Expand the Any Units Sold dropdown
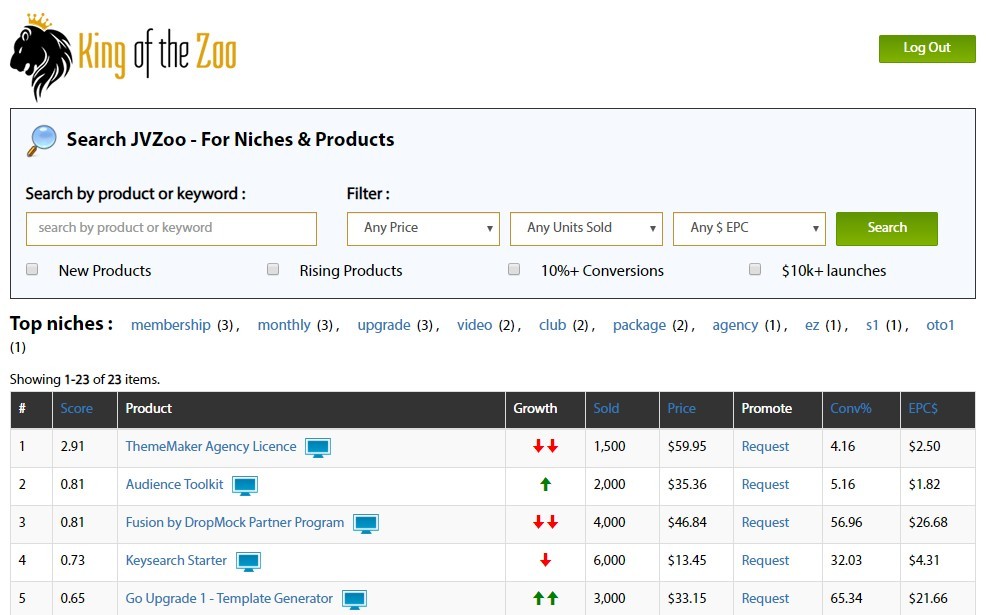986x615 pixels. click(586, 228)
